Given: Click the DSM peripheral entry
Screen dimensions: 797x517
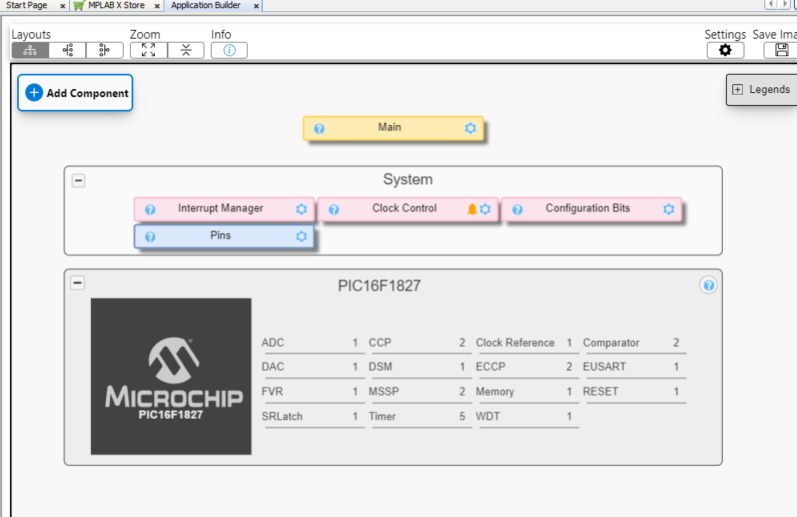Looking at the screenshot, I should tap(418, 367).
